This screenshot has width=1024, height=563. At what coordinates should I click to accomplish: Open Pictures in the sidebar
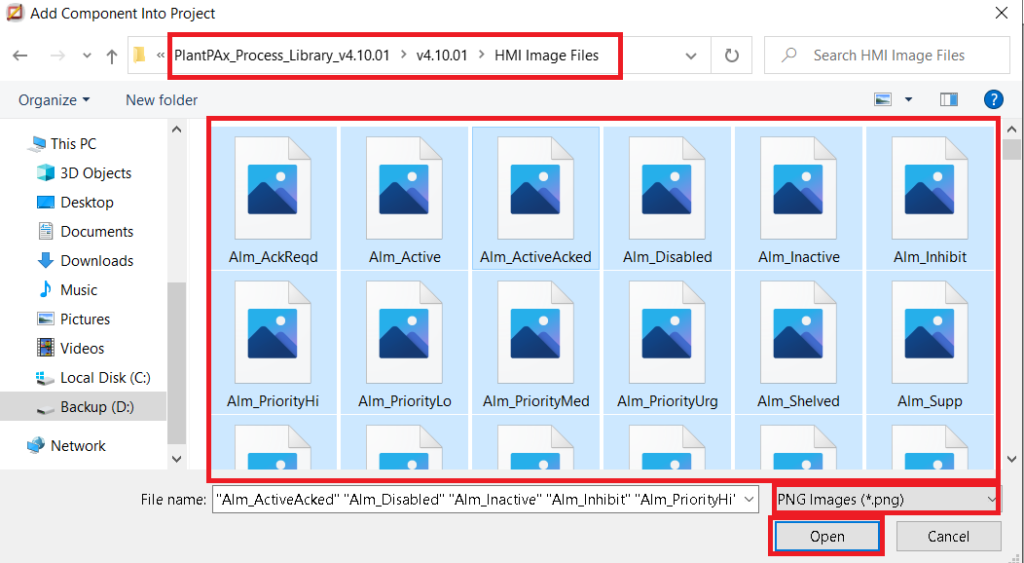73,319
